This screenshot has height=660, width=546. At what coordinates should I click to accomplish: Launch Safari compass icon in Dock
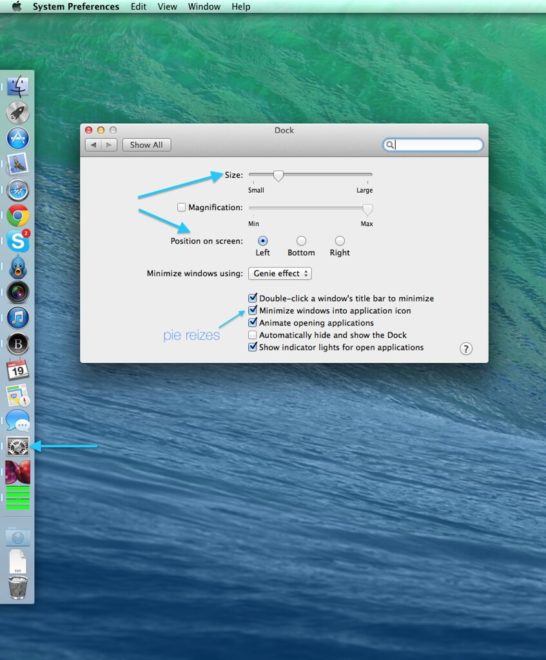pos(18,190)
